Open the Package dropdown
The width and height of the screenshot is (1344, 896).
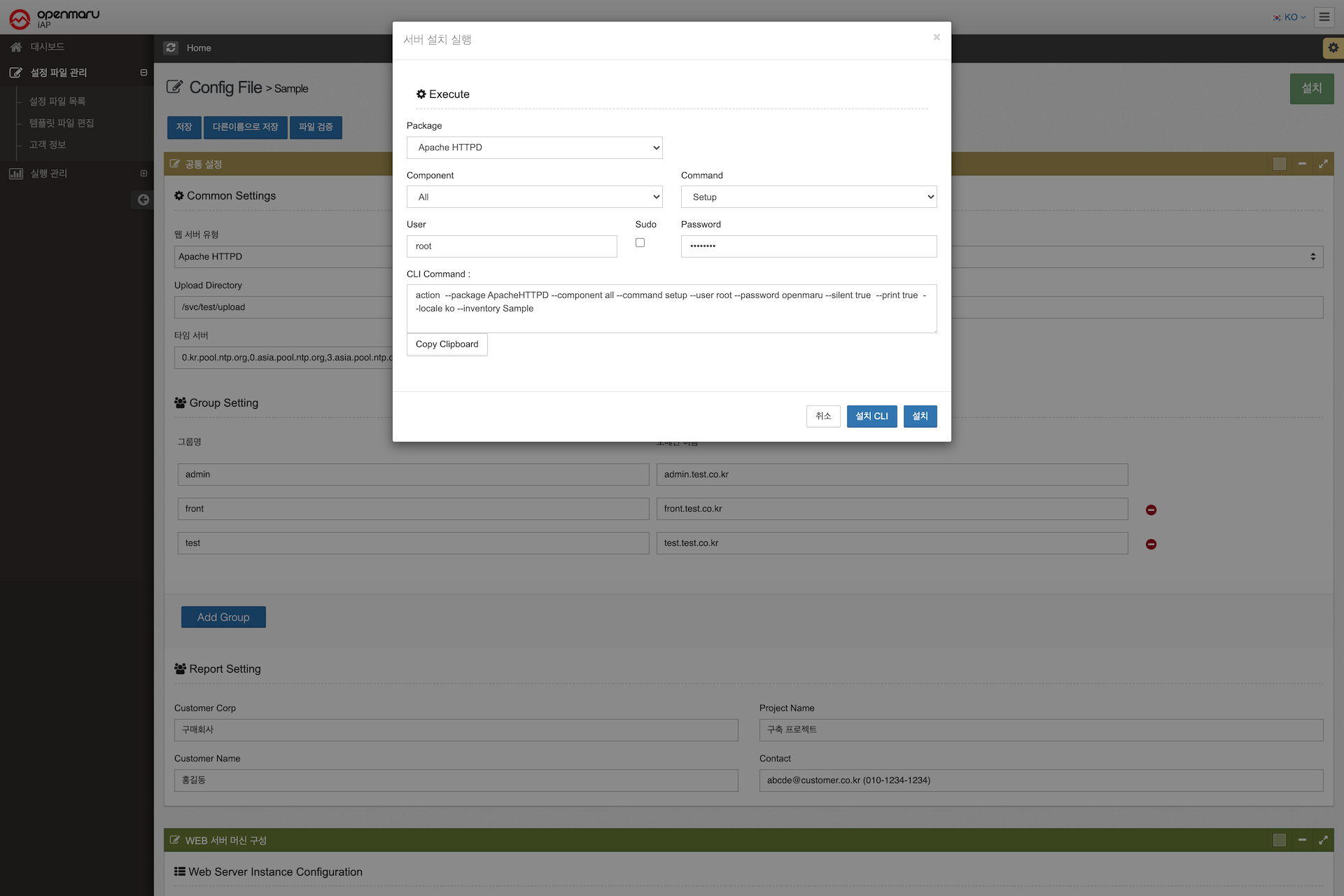[534, 148]
